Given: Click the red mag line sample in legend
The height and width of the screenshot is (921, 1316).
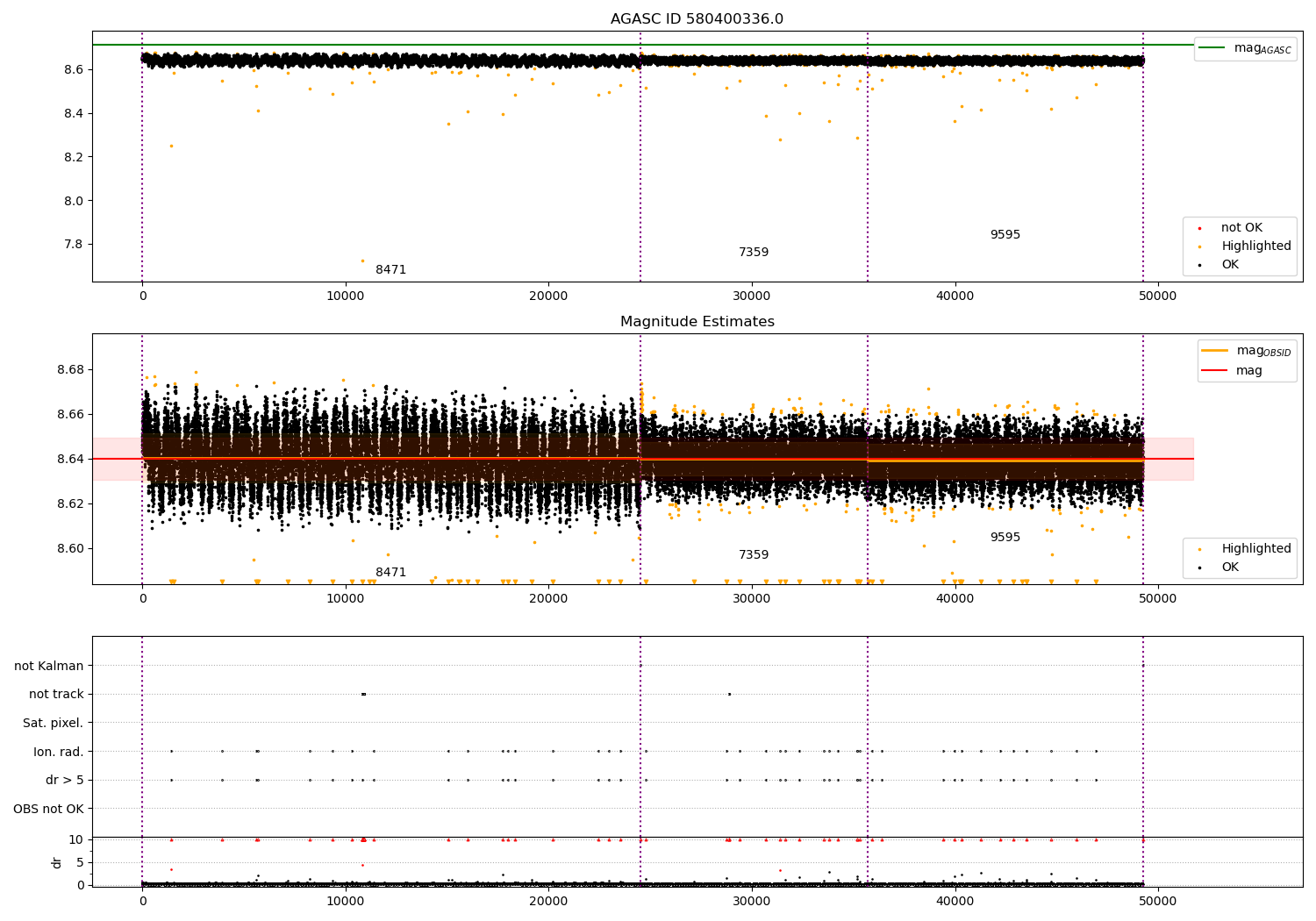Looking at the screenshot, I should coord(1214,371).
